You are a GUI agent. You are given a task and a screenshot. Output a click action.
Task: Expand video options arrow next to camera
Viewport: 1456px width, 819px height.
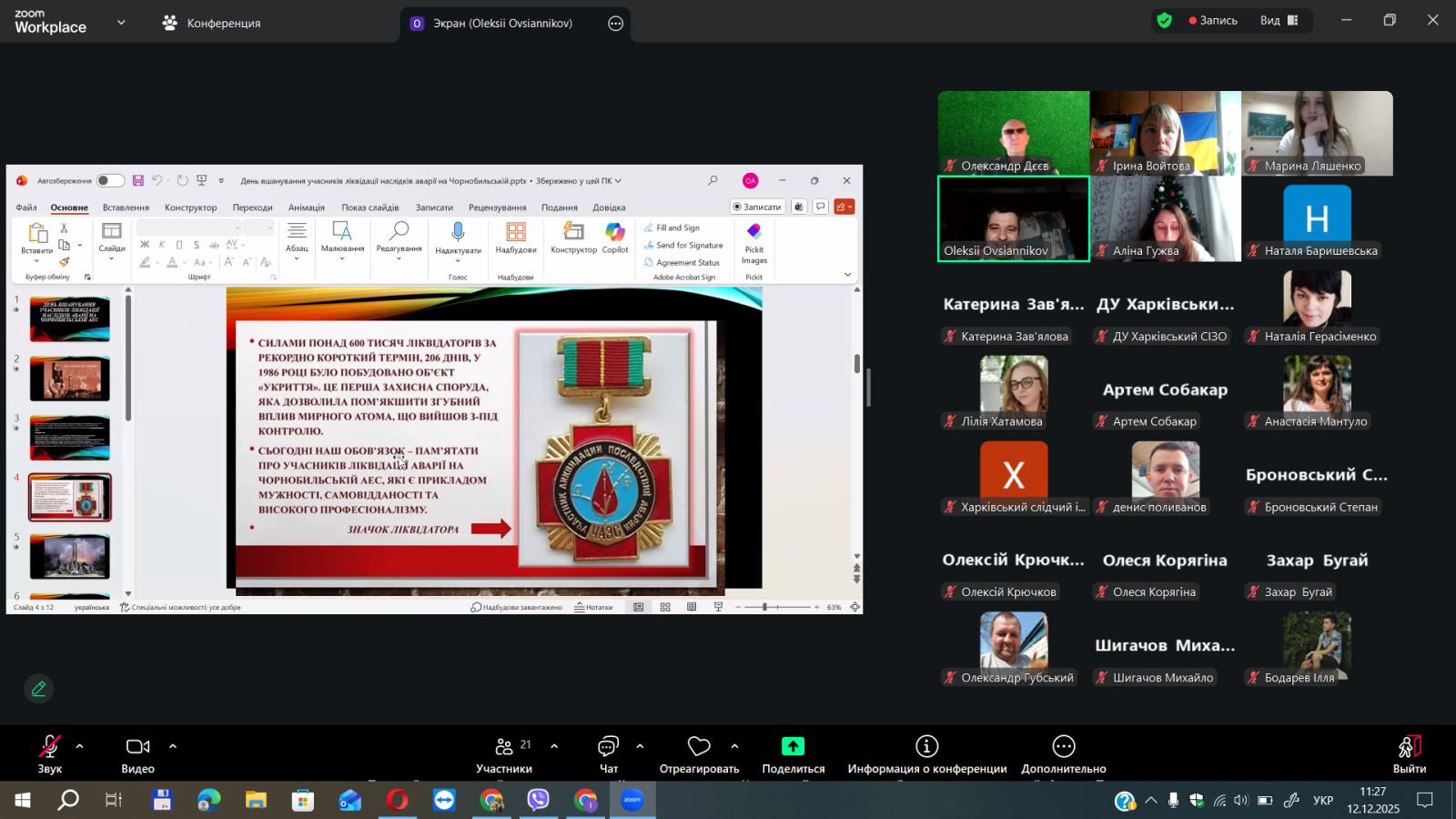pos(173,746)
